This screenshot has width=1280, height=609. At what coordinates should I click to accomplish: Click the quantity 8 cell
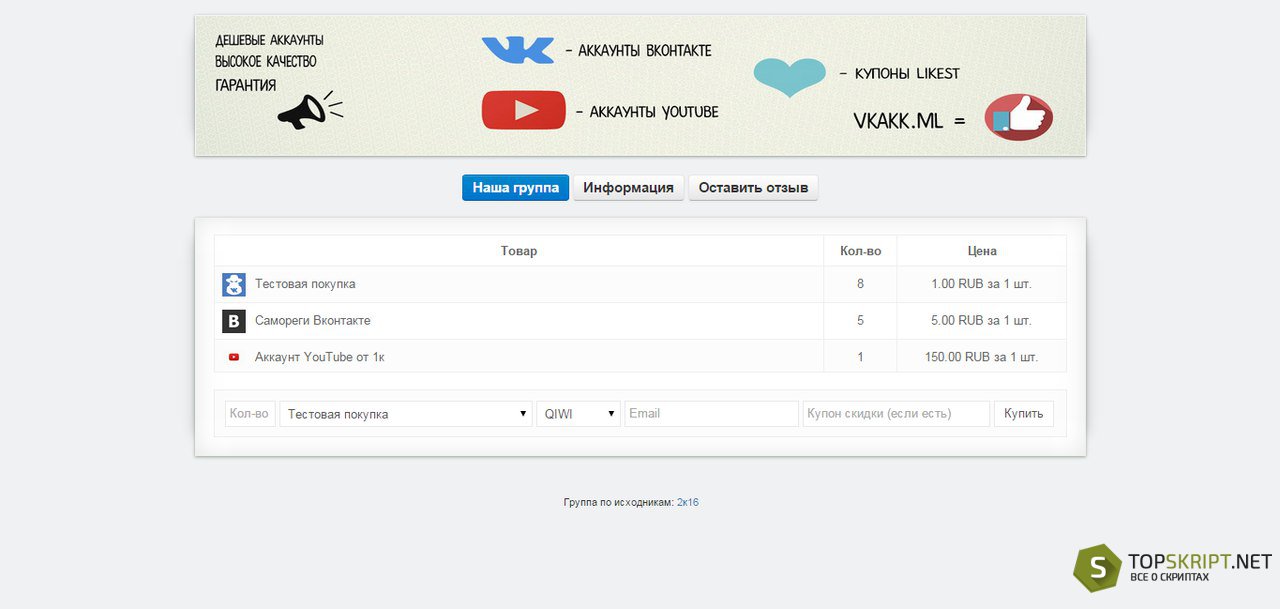[x=860, y=284]
